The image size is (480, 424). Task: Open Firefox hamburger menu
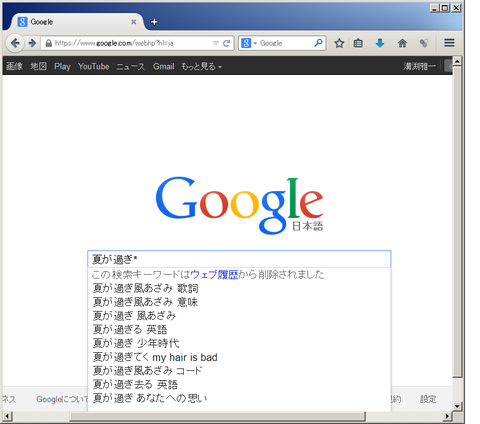tap(449, 43)
